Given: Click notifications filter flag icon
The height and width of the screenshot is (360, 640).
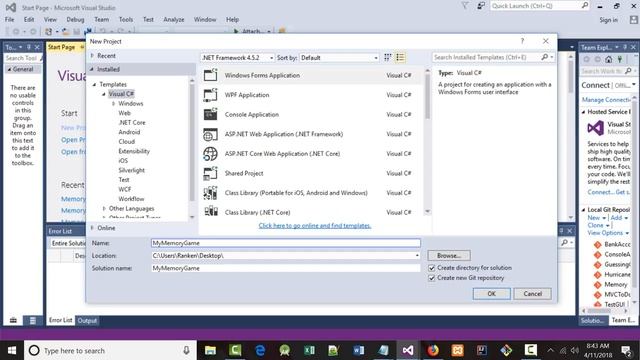Looking at the screenshot, I should click(465, 6).
